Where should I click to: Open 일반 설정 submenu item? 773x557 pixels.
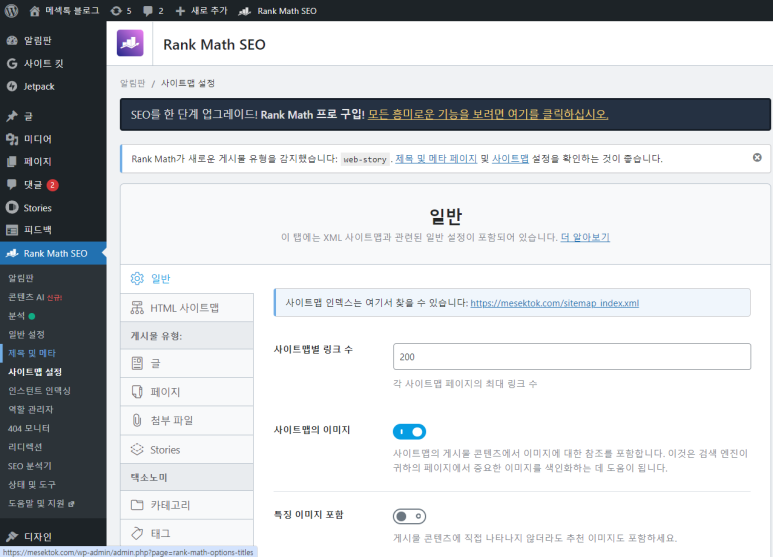[26, 334]
